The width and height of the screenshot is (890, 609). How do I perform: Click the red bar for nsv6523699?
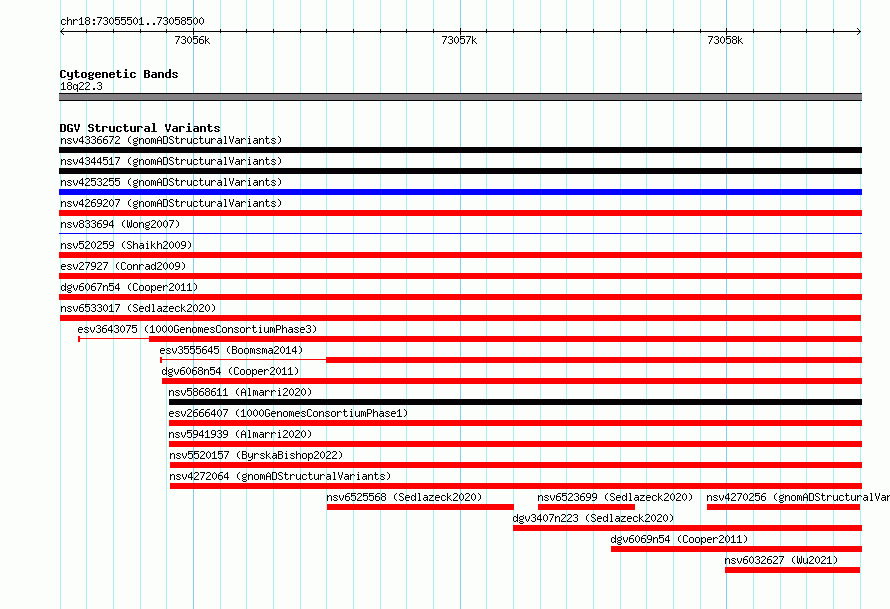pyautogui.click(x=586, y=507)
